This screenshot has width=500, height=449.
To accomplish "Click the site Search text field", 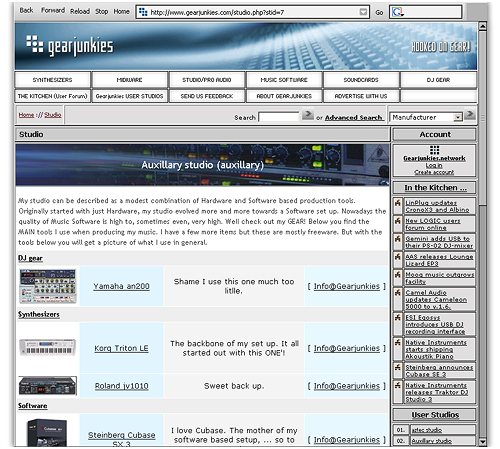I will point(279,117).
